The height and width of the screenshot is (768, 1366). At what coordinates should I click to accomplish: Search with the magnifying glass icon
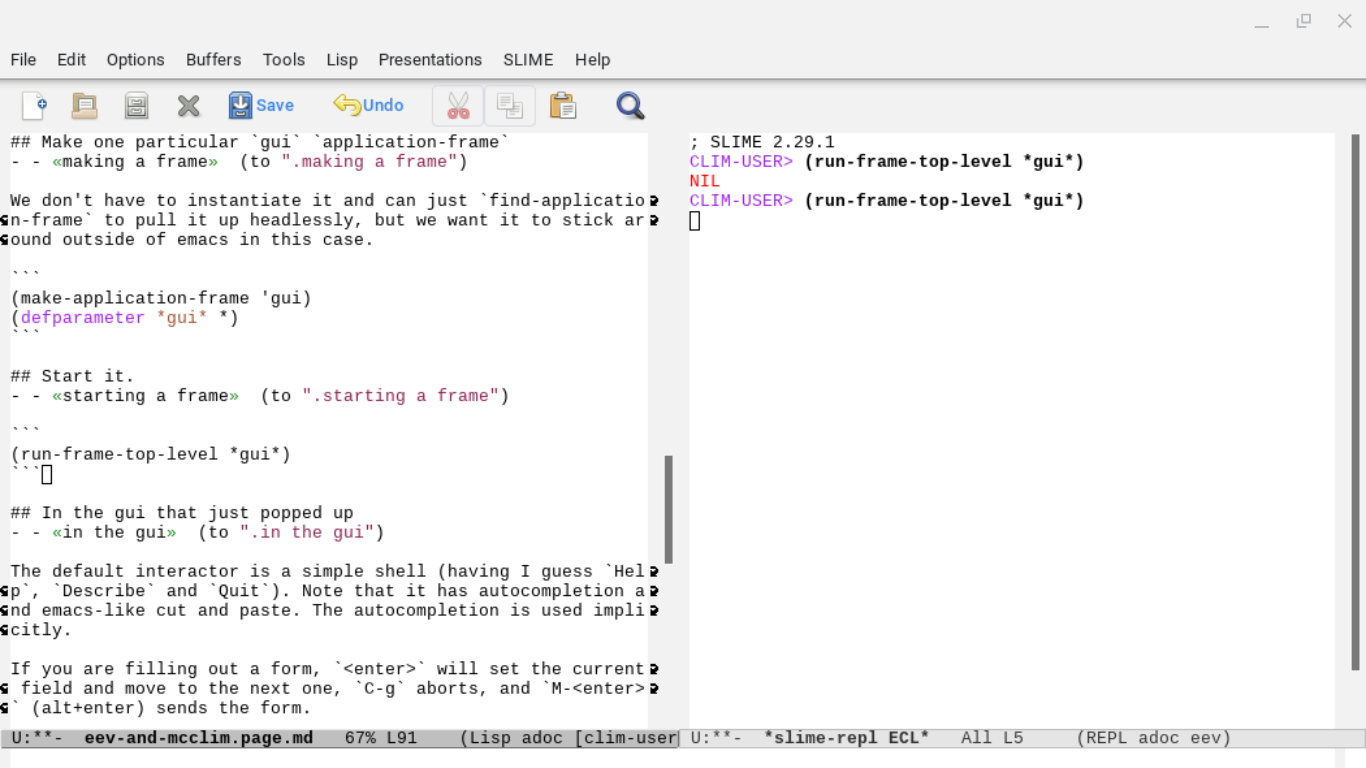[630, 105]
